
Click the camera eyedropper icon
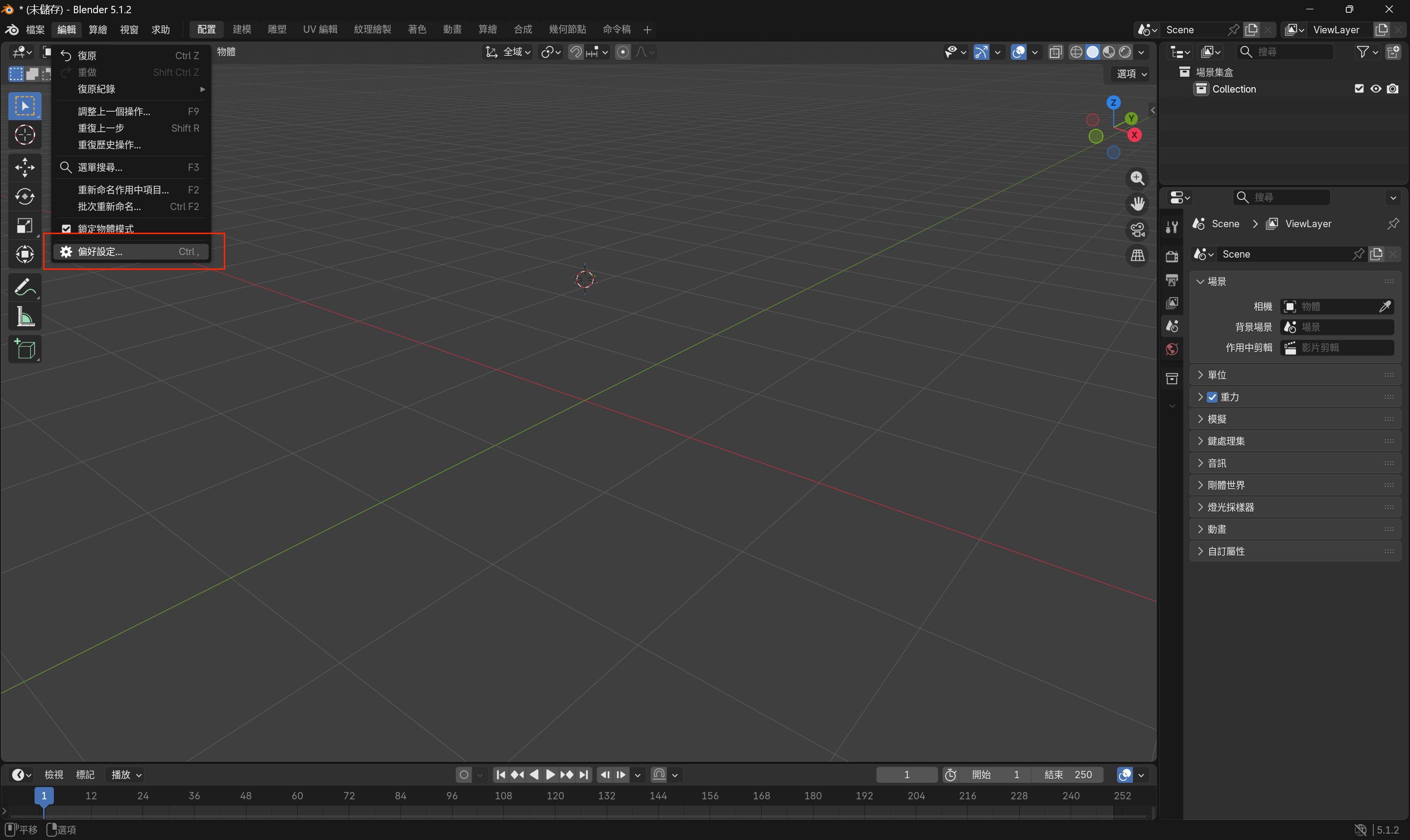coord(1385,306)
